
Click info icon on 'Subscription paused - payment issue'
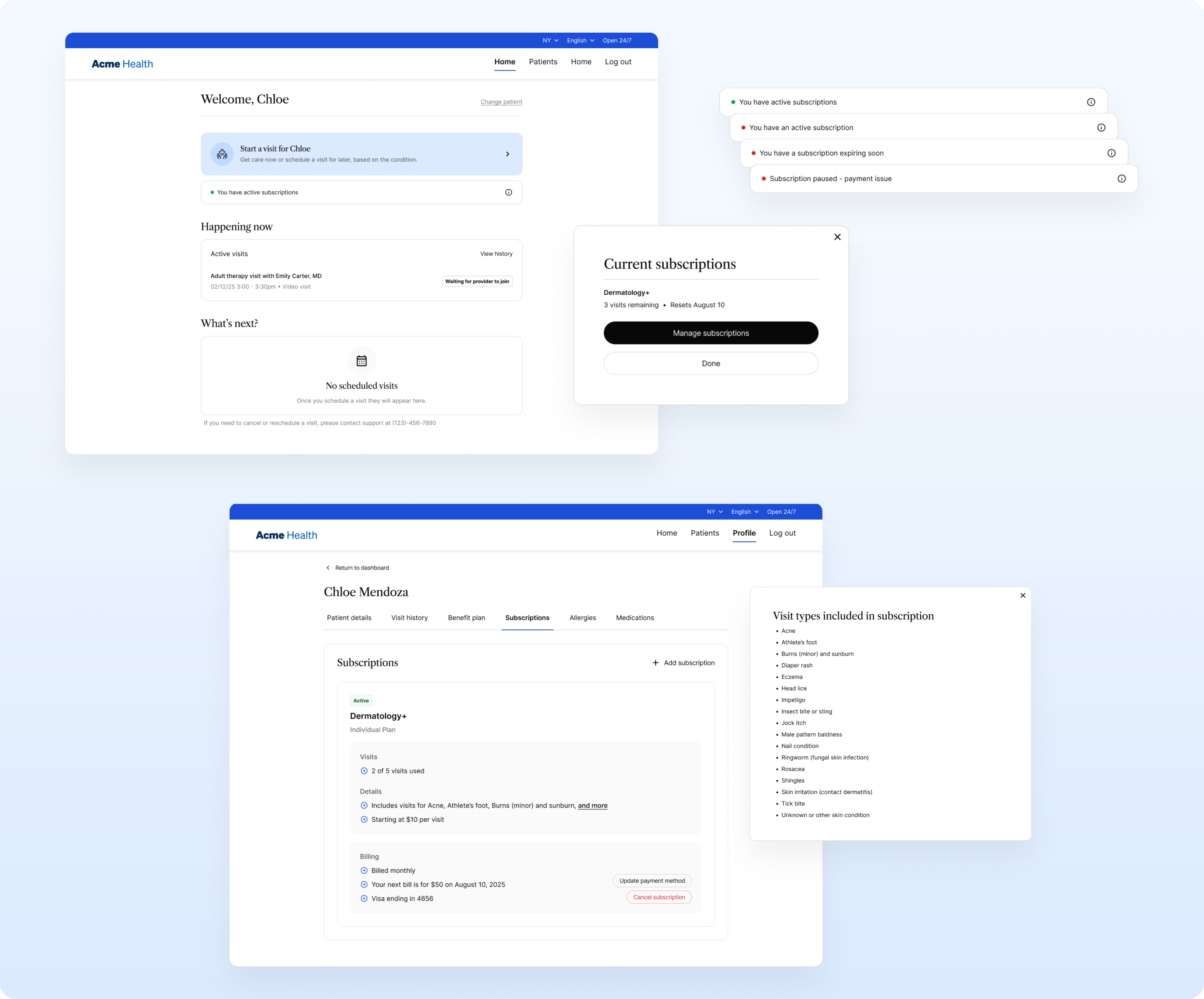(x=1121, y=178)
